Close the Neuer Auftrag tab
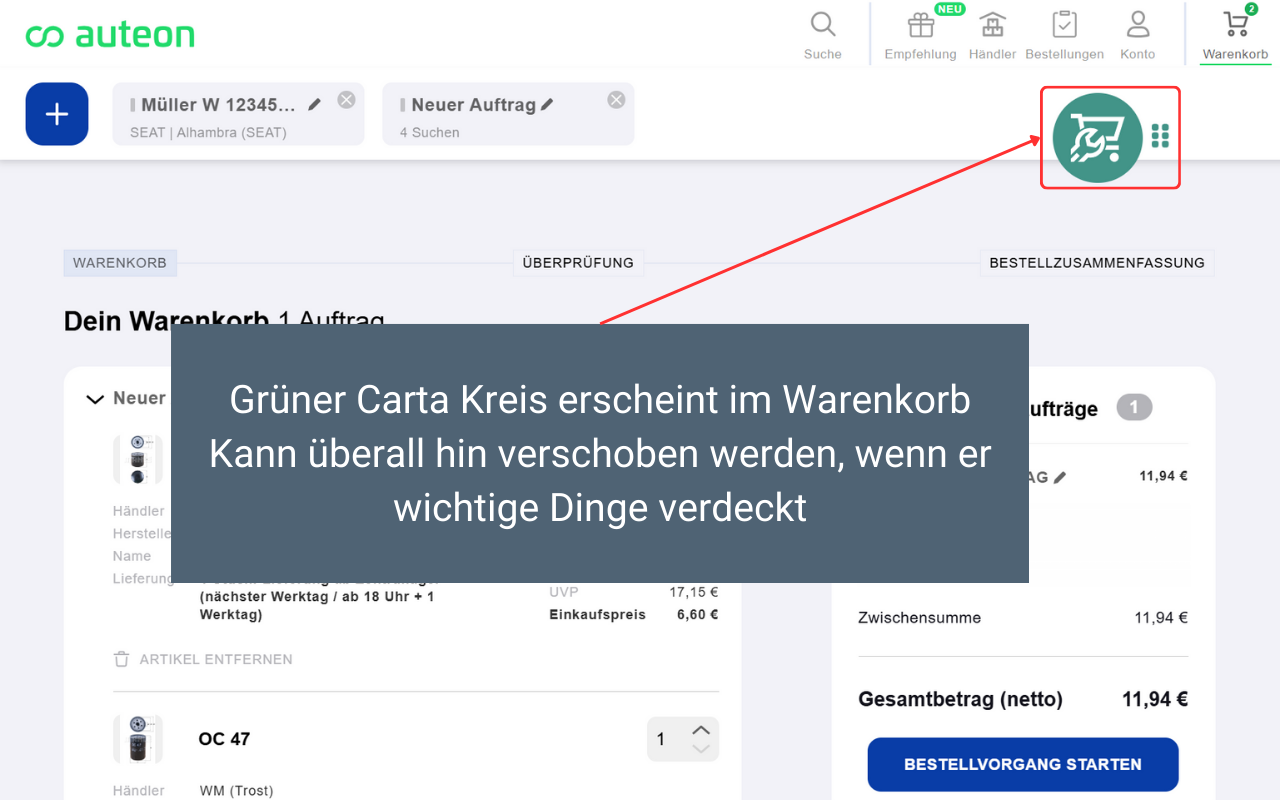 [x=616, y=99]
